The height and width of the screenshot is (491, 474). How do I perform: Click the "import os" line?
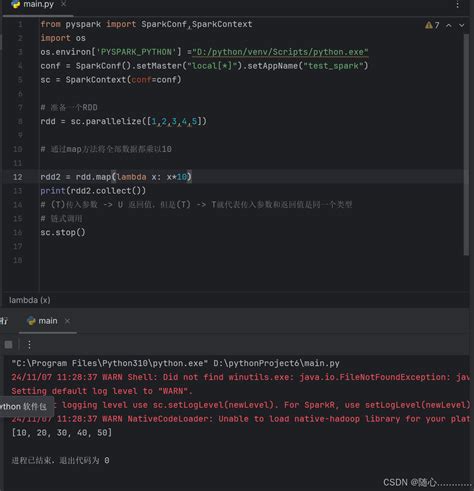pos(63,38)
